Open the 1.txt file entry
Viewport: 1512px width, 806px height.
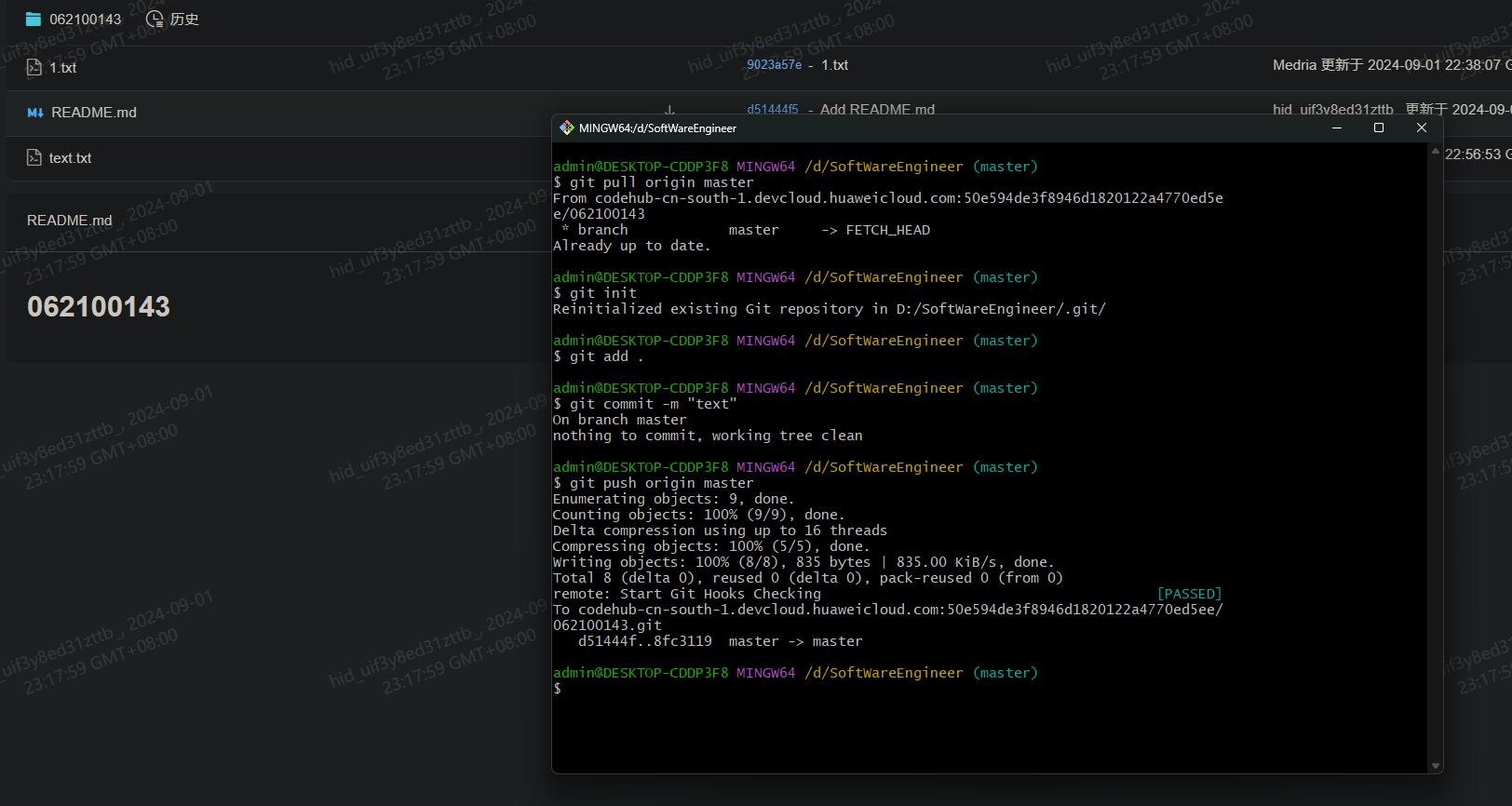63,68
